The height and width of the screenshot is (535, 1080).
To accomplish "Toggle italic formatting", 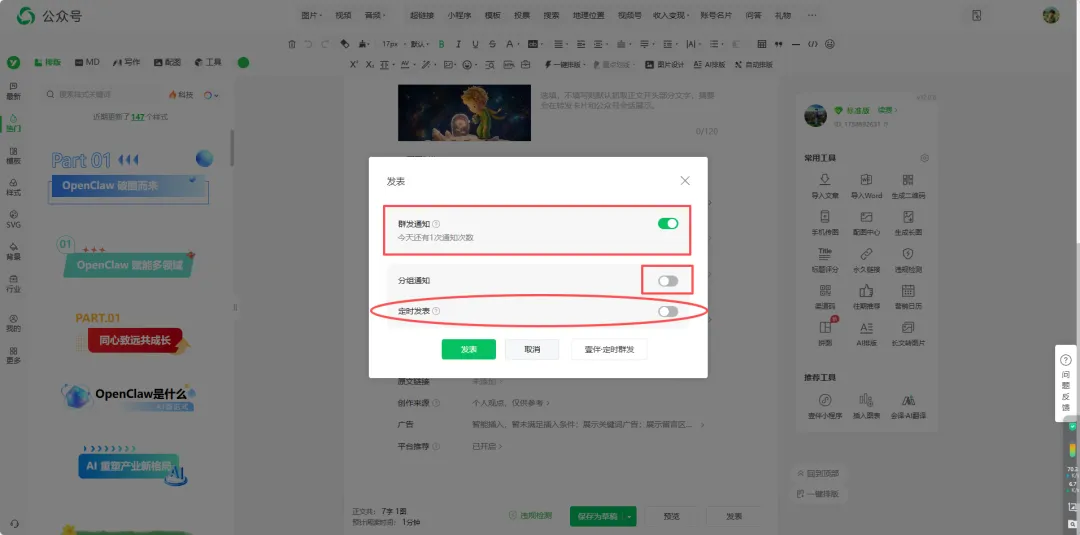I will click(459, 44).
